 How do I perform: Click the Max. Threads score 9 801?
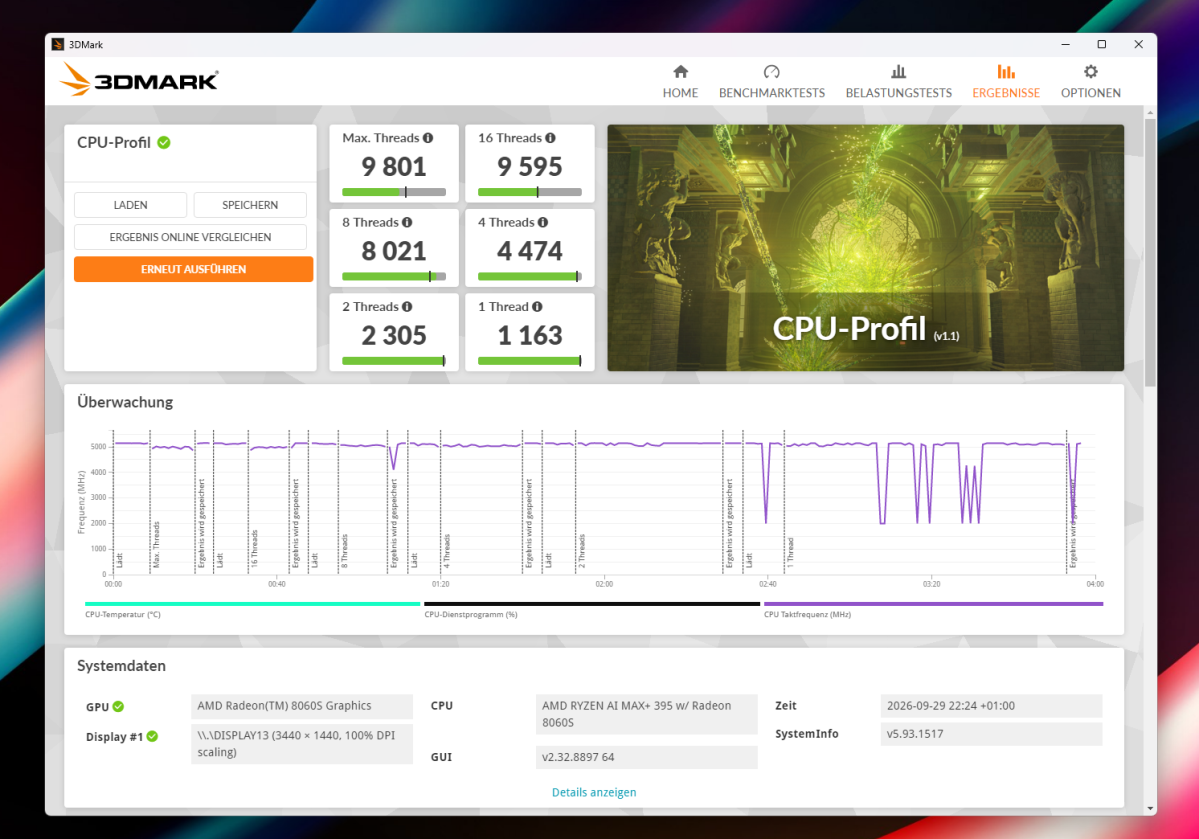click(394, 166)
